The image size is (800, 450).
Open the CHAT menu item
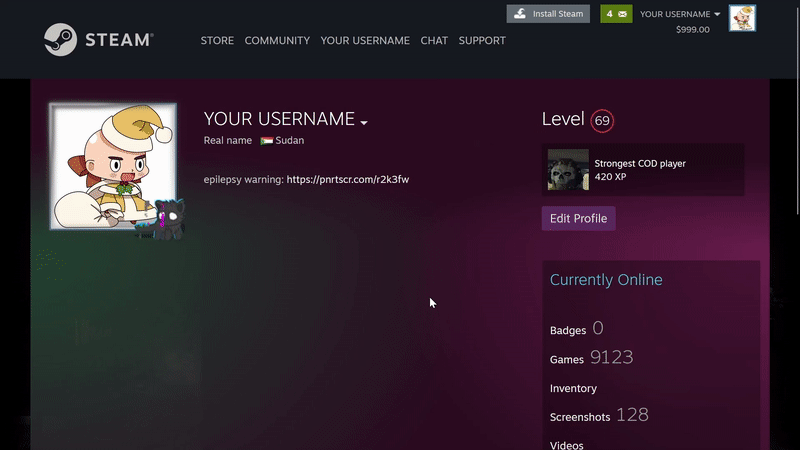pyautogui.click(x=434, y=40)
